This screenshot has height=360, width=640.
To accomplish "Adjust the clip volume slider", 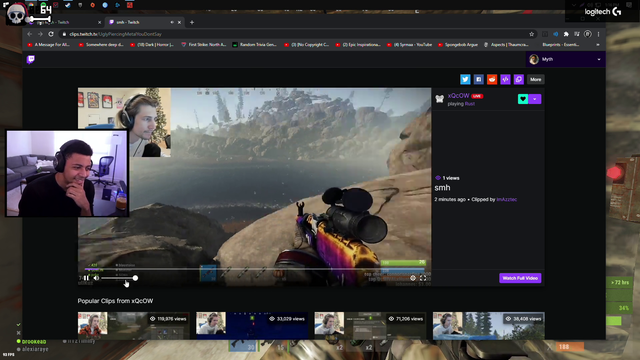I will point(119,278).
